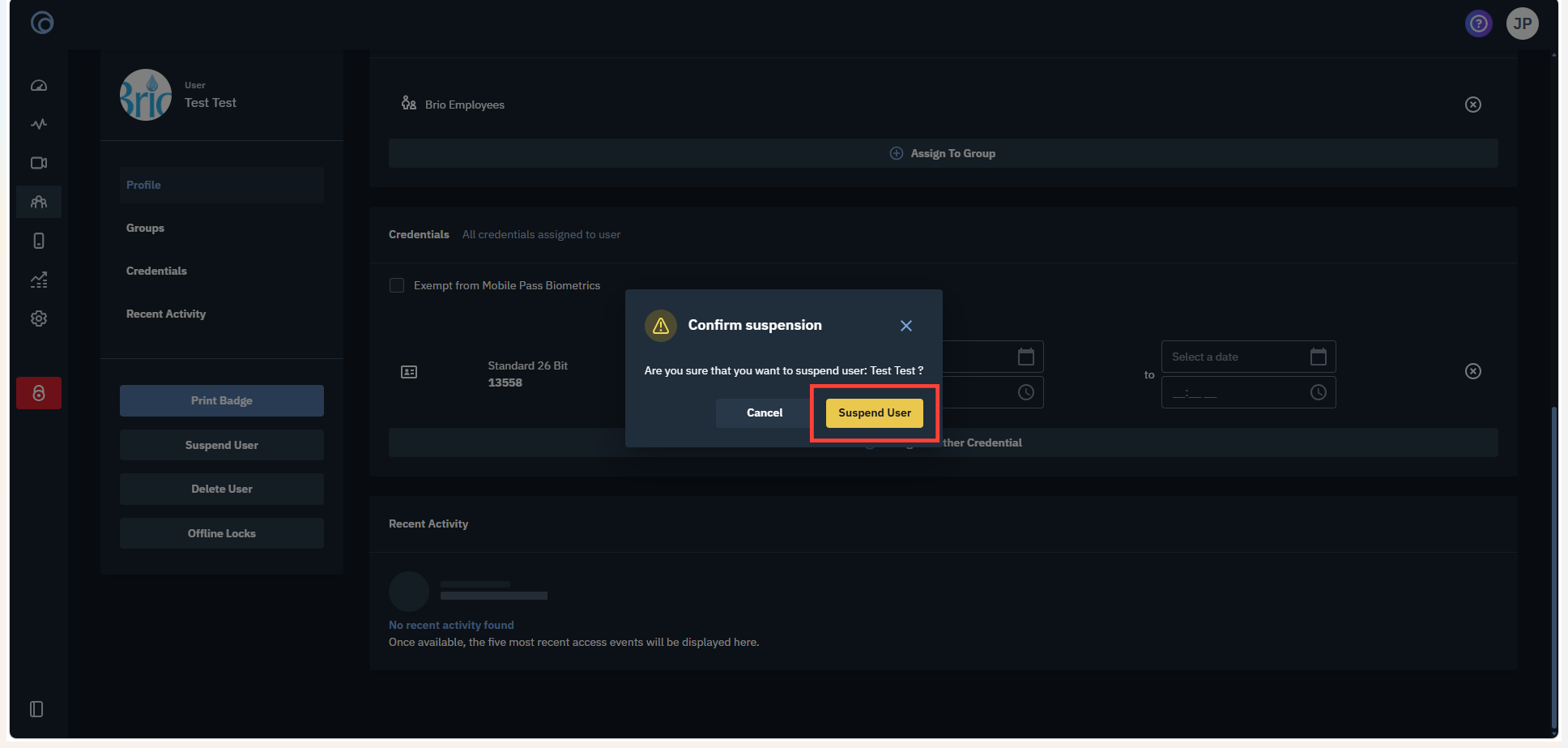Click the Print Badge button
1568x748 pixels.
222,400
